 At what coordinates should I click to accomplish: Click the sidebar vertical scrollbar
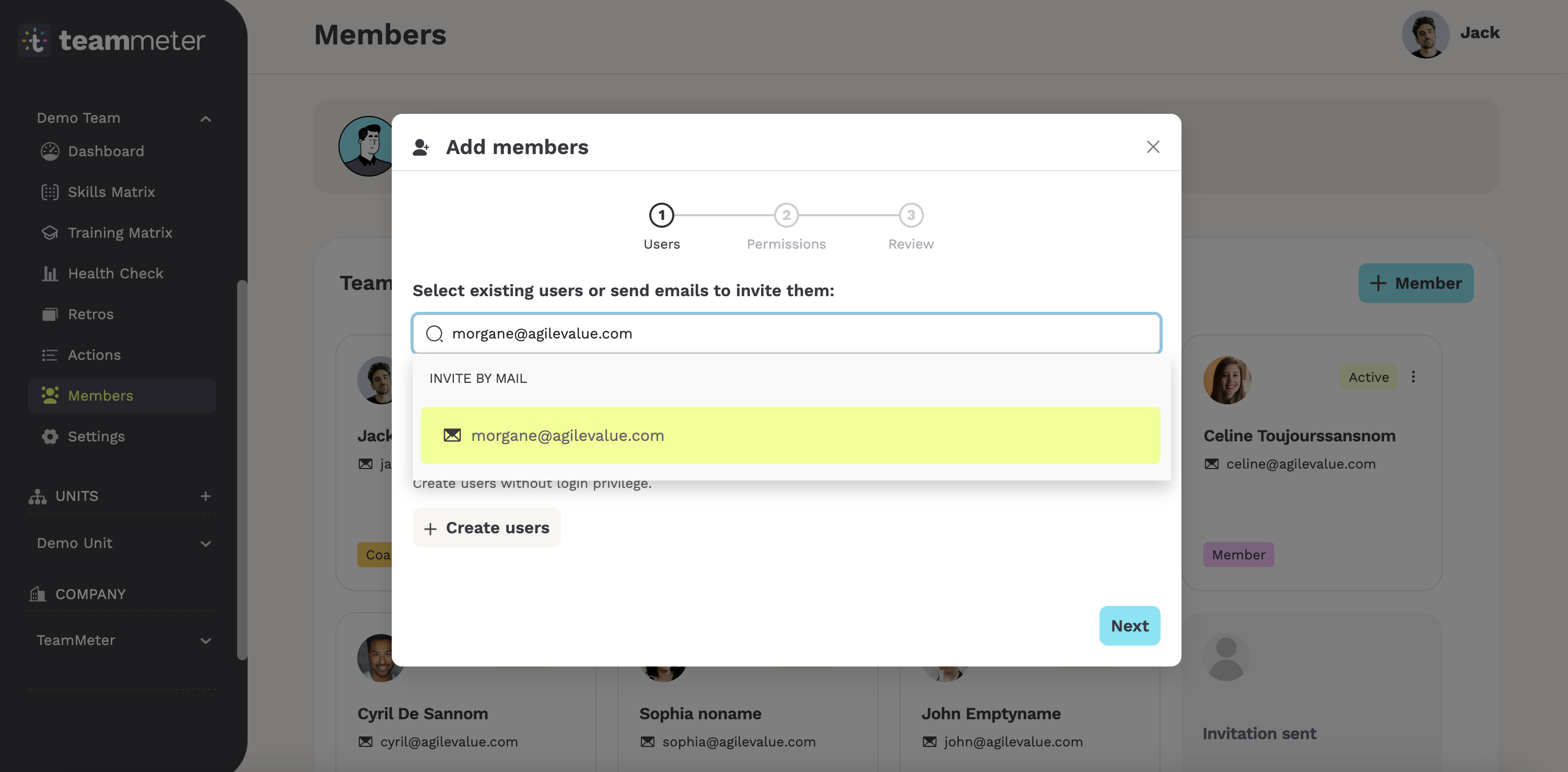(x=242, y=470)
